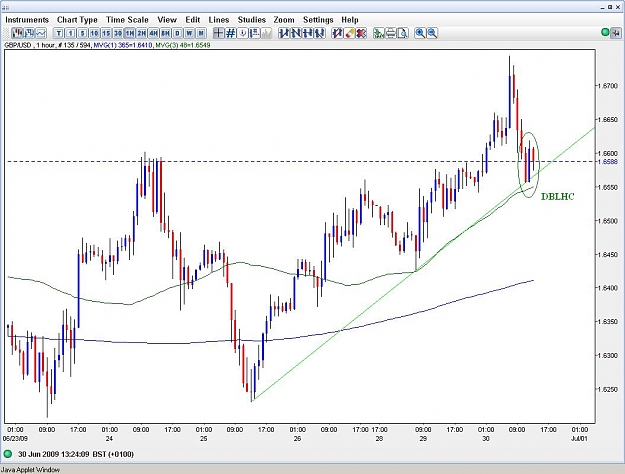Viewport: 625px width, 474px height.
Task: Click the 1.6588 price line label
Action: tap(607, 161)
